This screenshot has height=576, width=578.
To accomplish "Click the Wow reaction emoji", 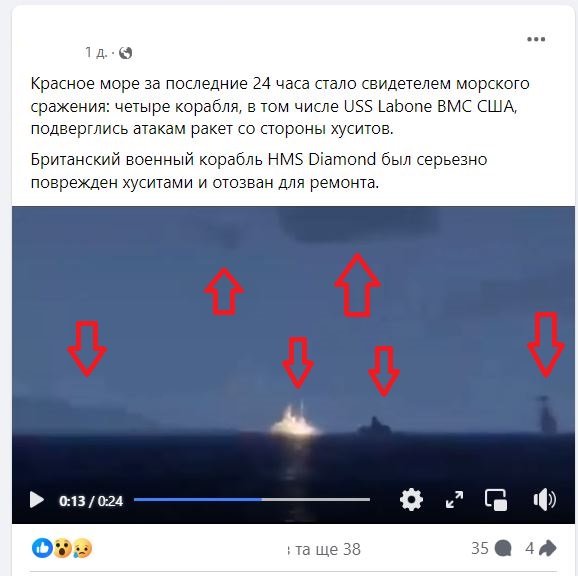I will pyautogui.click(x=63, y=548).
